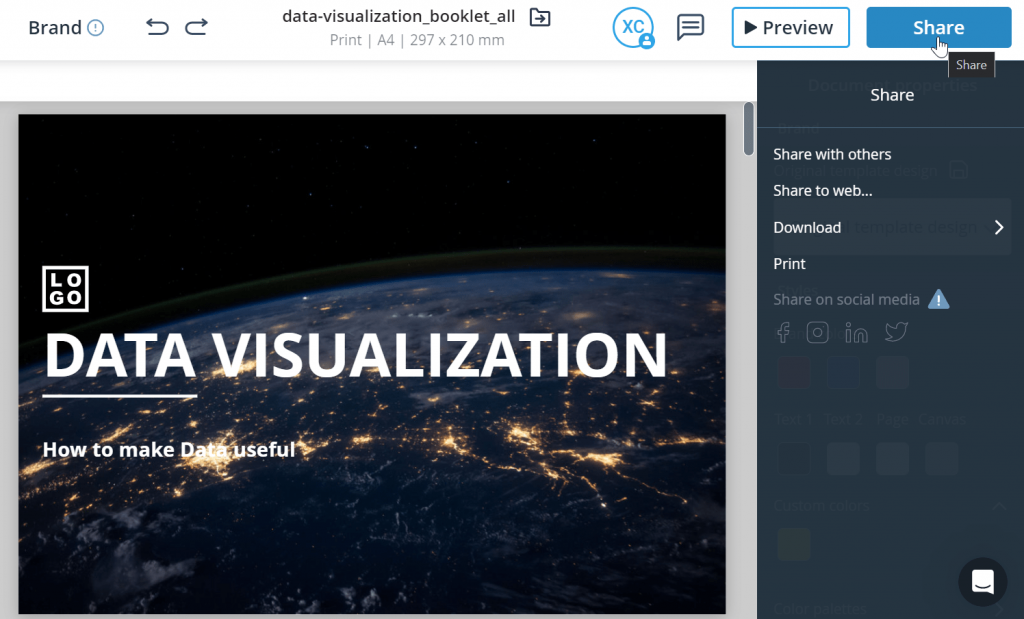The width and height of the screenshot is (1024, 619).
Task: Redo the last action
Action: tap(197, 27)
